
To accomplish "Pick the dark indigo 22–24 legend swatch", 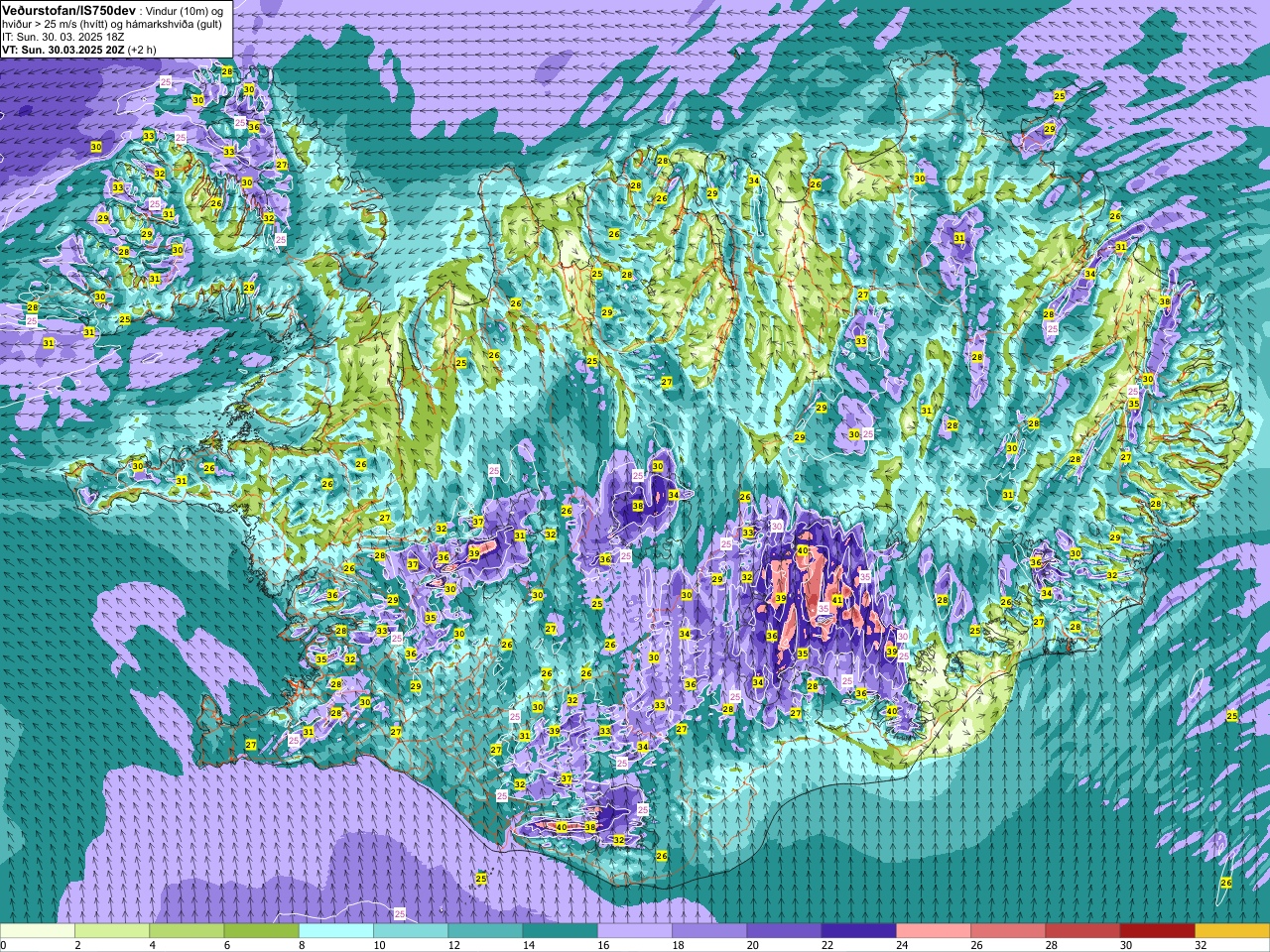I will point(859,931).
